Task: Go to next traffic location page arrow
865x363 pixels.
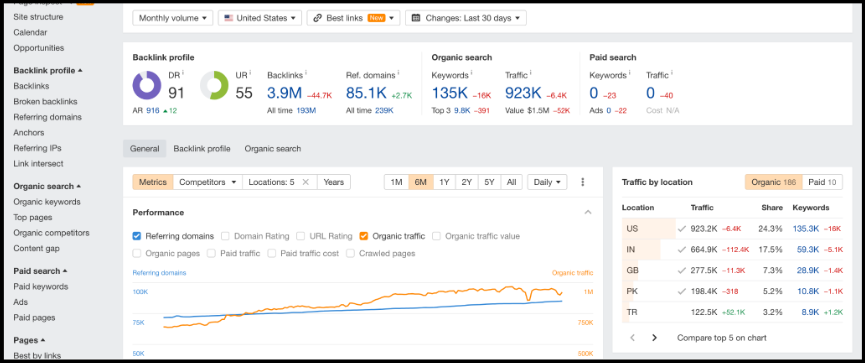Action: click(x=654, y=338)
